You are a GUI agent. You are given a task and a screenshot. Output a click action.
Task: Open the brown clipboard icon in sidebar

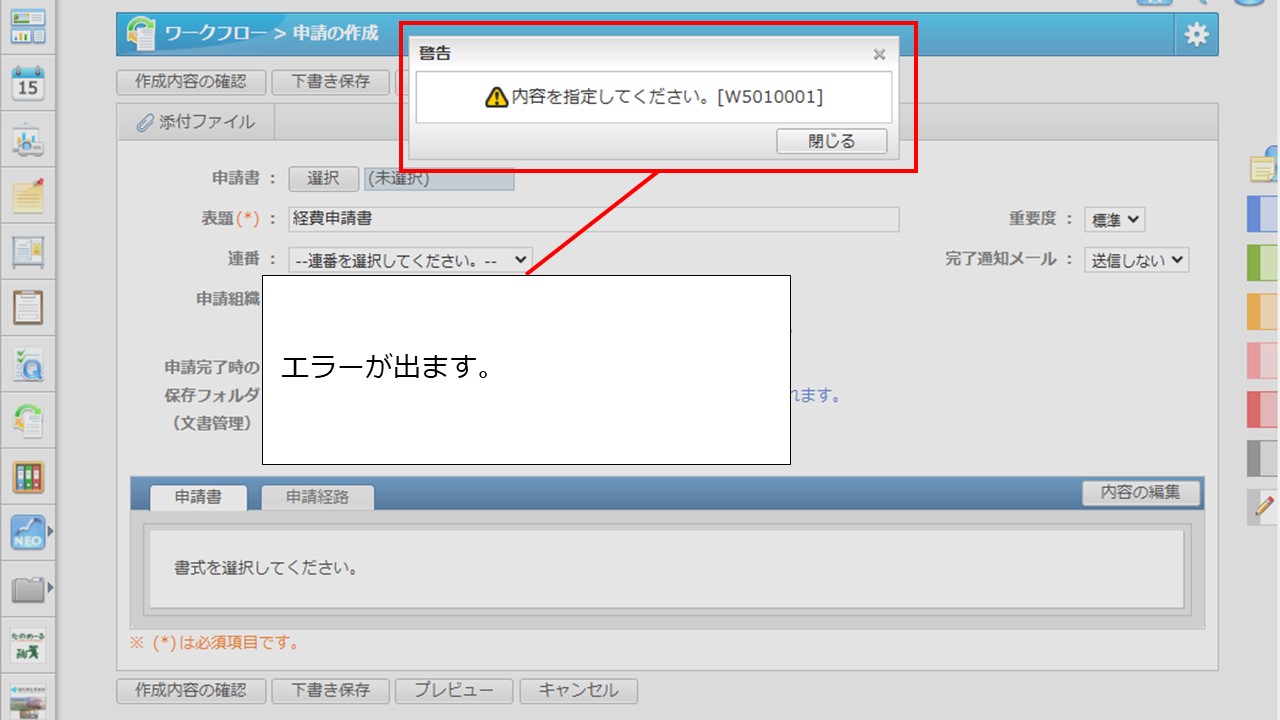point(29,307)
